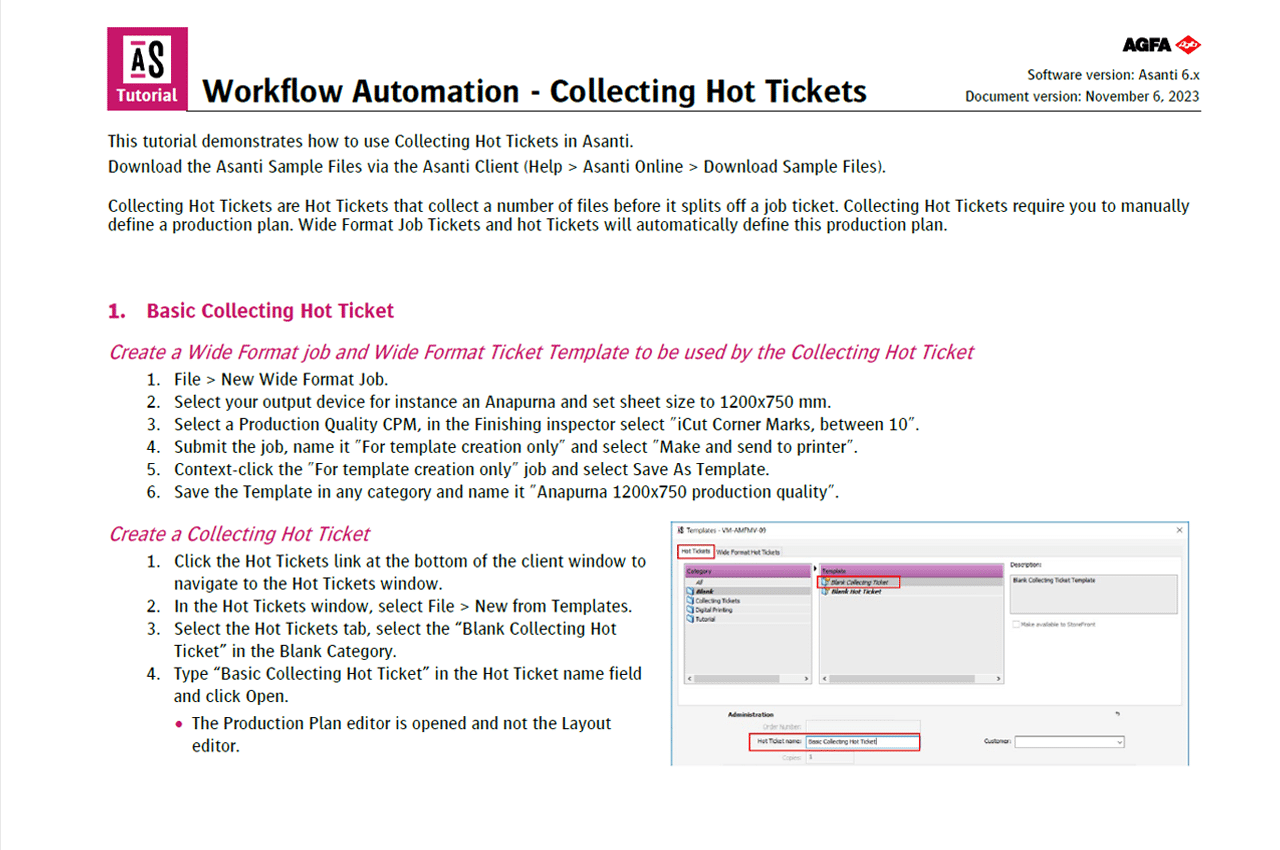Image resolution: width=1280 pixels, height=850 pixels.
Task: Click the Description text box
Action: tap(1094, 594)
